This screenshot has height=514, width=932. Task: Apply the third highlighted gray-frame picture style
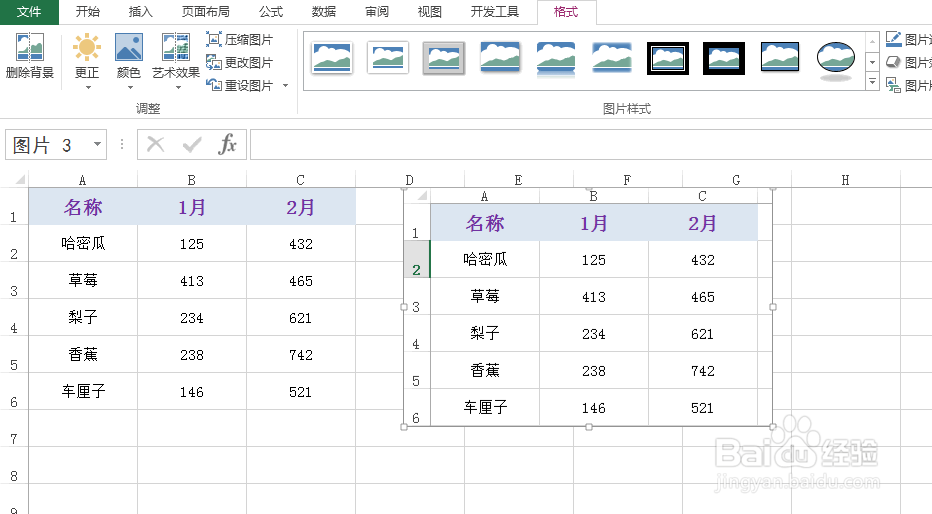[443, 58]
